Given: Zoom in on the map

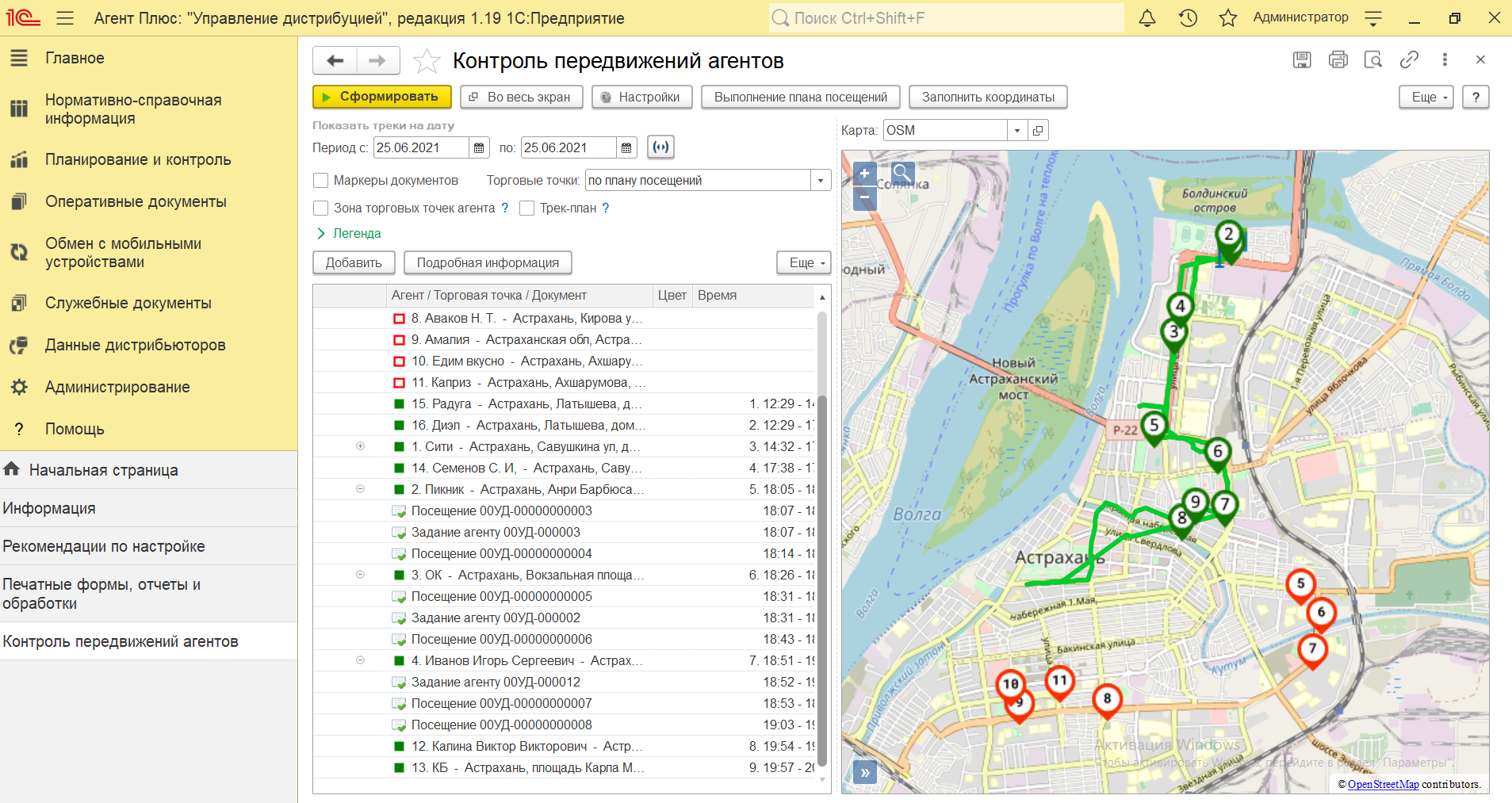Looking at the screenshot, I should pos(865,174).
